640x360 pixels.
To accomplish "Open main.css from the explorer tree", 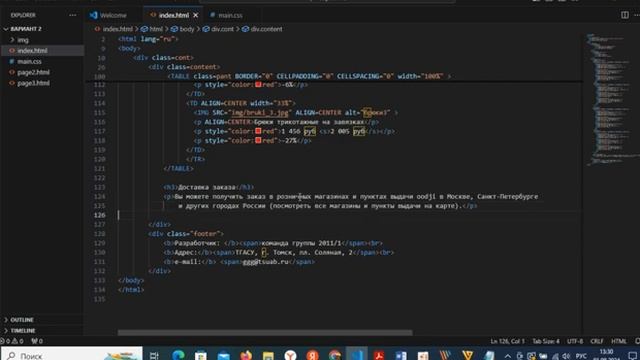I will click(x=29, y=62).
